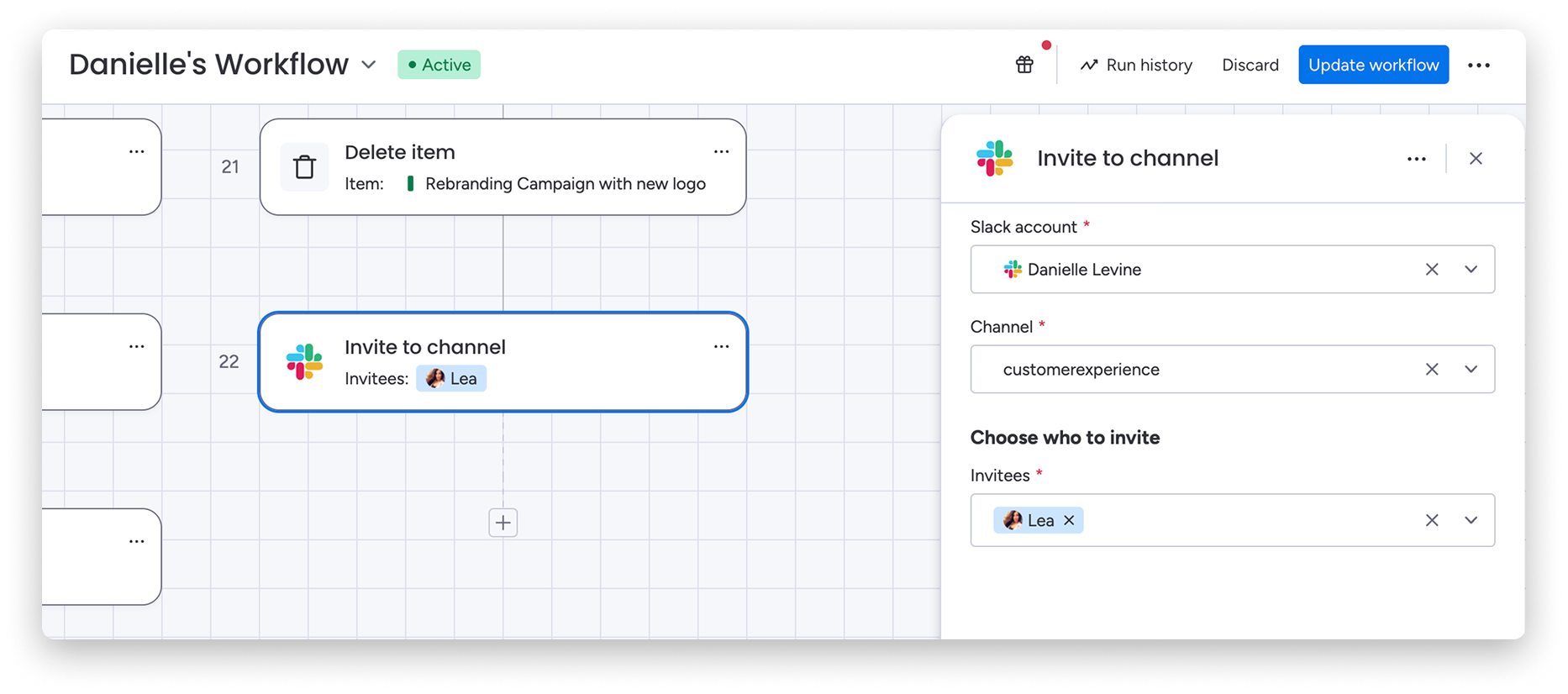Clear the customerexperience channel selection

pyautogui.click(x=1432, y=370)
